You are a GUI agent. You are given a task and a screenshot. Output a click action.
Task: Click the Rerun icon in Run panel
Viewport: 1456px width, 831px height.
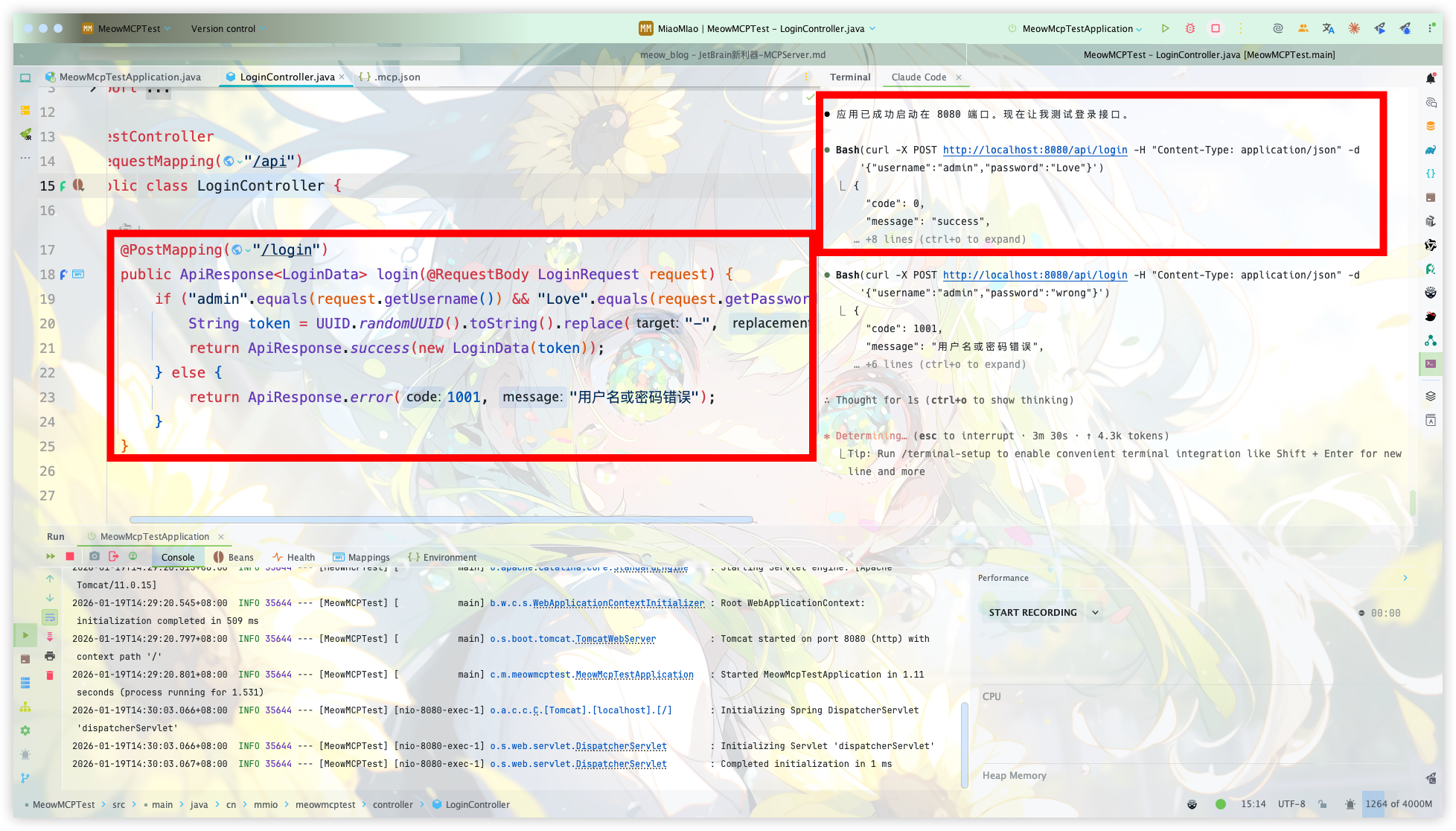tap(51, 556)
